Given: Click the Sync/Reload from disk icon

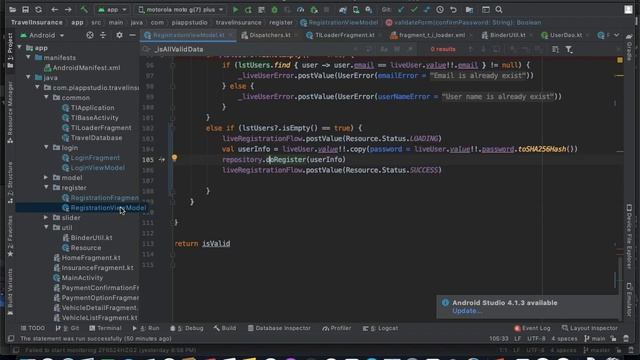Looking at the screenshot, I should (38, 9).
